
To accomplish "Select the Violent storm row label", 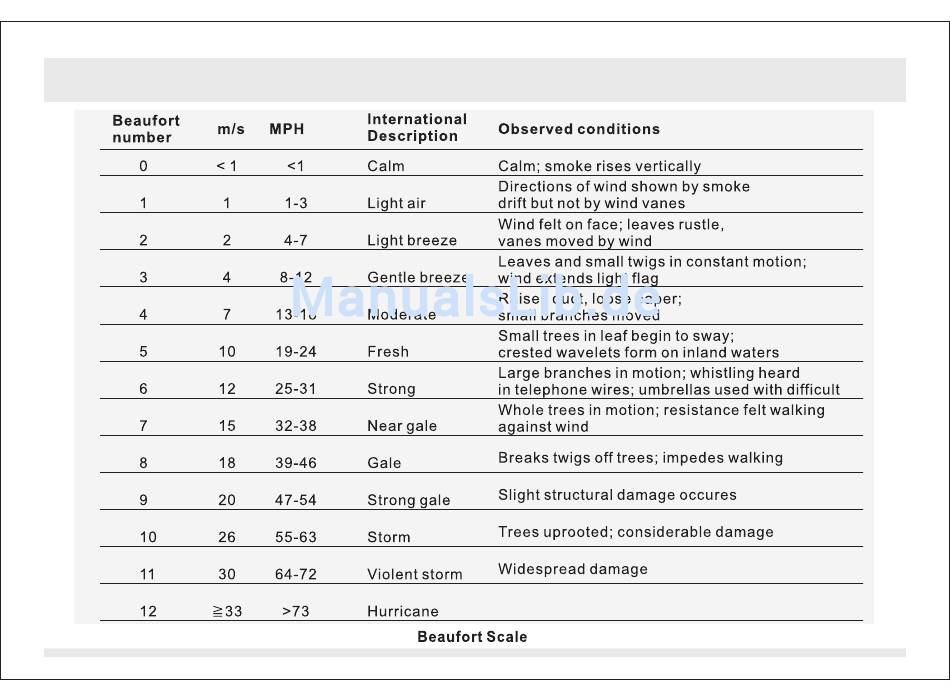I will coord(414,574).
